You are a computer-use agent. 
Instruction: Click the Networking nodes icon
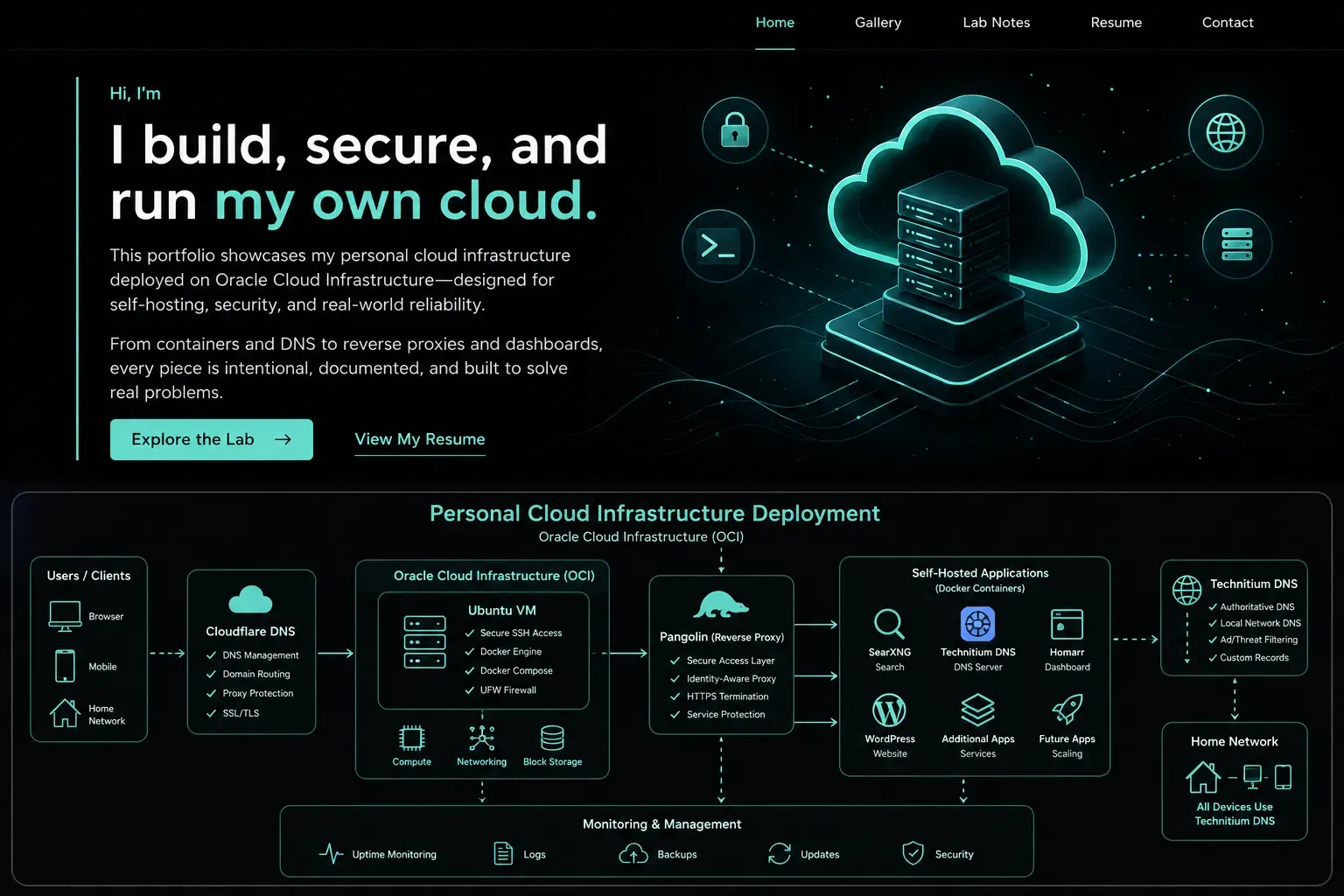point(481,738)
